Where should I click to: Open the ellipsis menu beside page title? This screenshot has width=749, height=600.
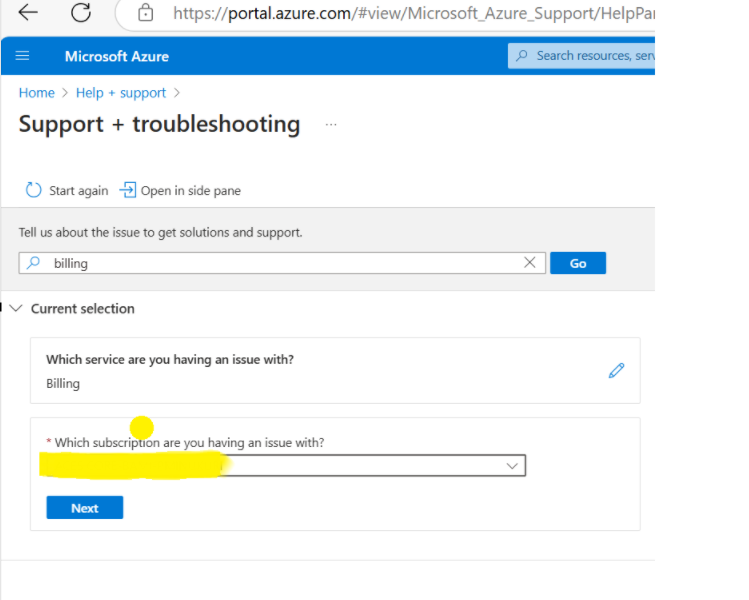[331, 125]
